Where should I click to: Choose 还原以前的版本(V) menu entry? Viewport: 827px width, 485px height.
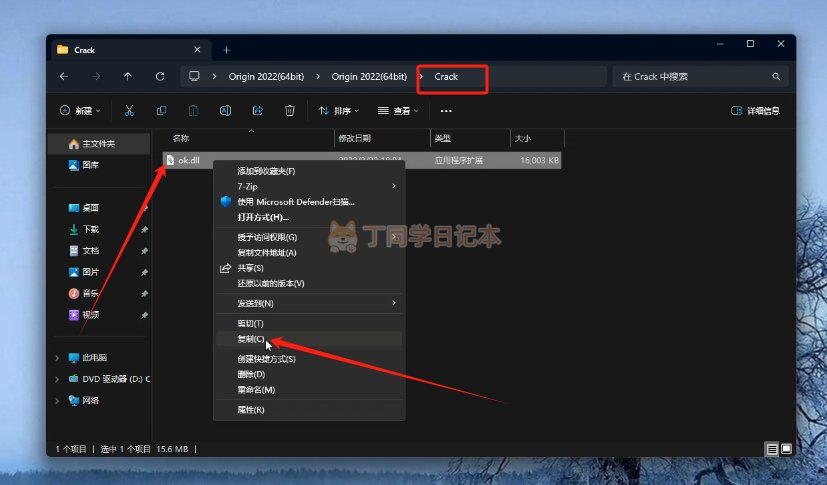click(x=309, y=283)
